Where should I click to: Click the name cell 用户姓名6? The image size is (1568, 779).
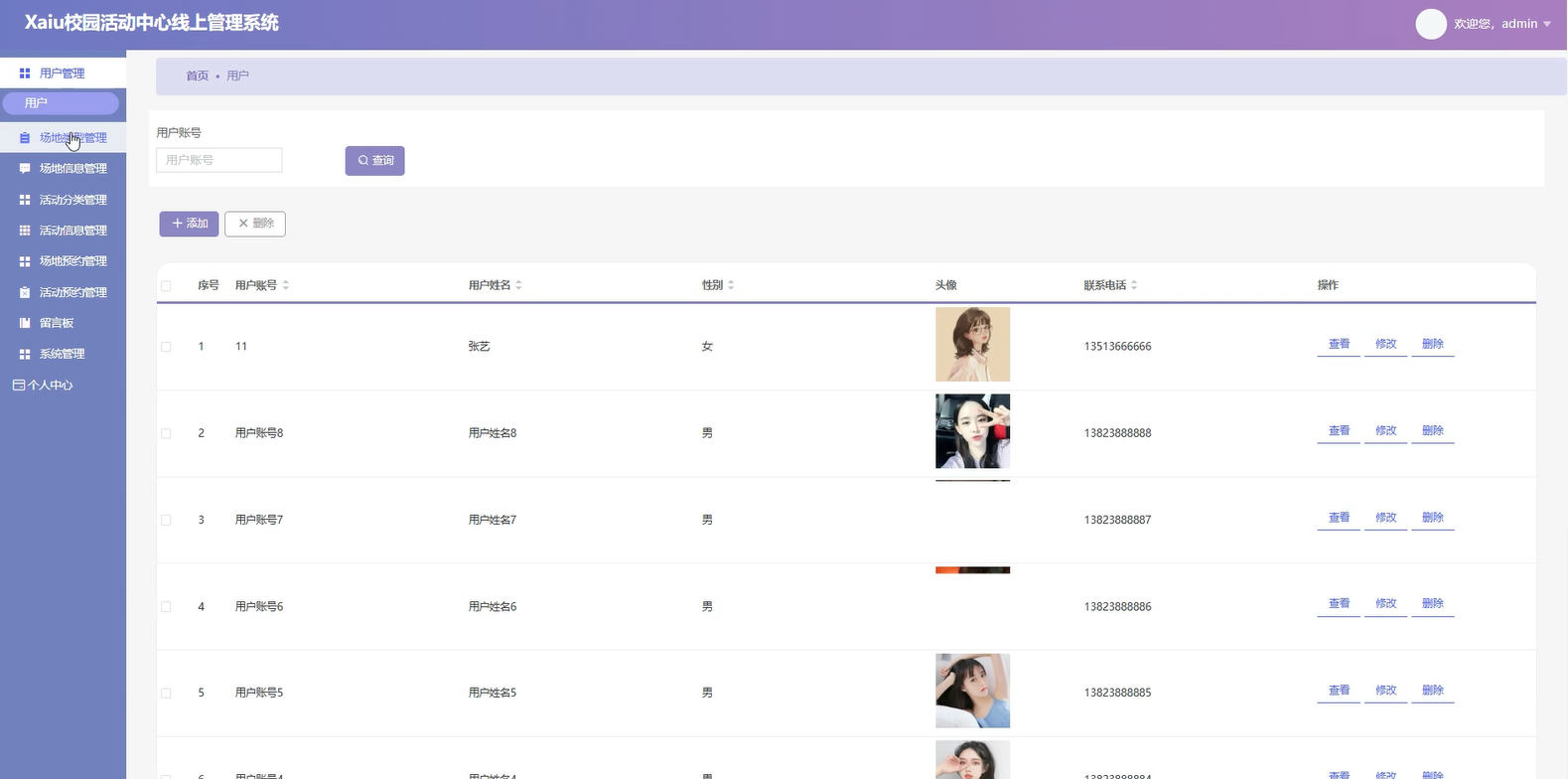[493, 606]
